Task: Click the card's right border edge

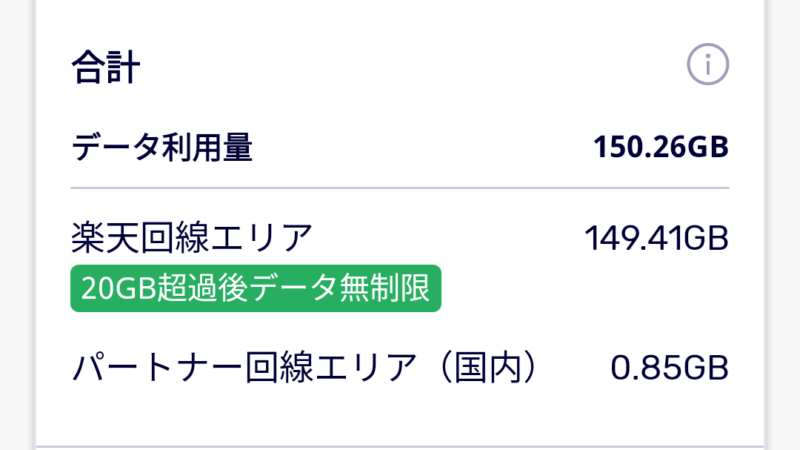Action: [765, 225]
